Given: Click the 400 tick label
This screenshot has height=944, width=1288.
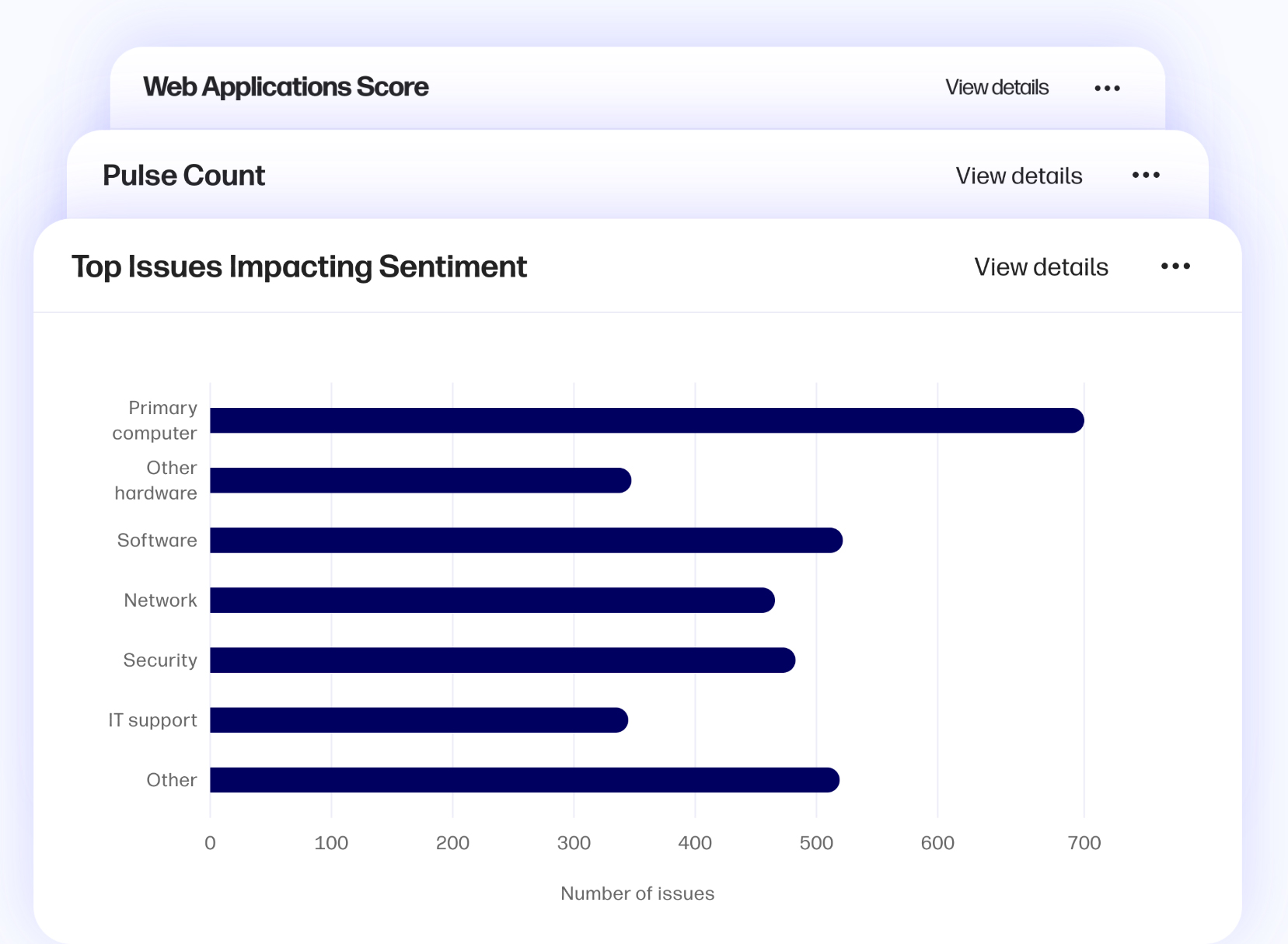Looking at the screenshot, I should click(695, 843).
